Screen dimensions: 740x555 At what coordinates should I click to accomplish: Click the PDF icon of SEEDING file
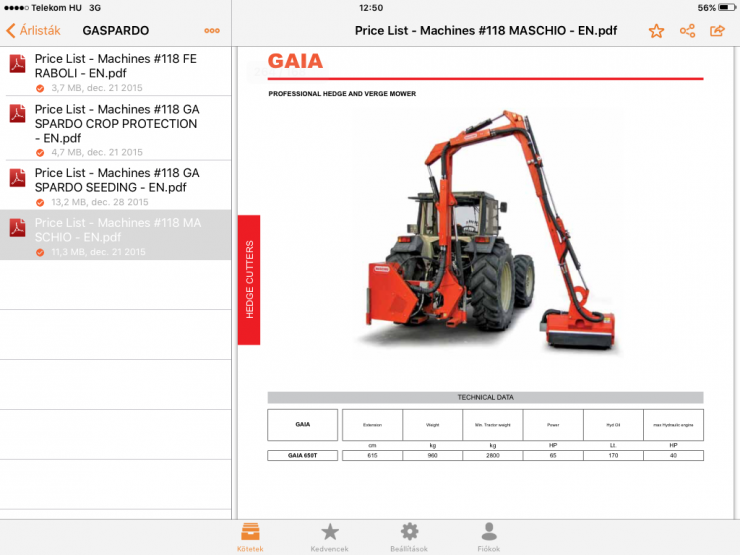click(x=17, y=177)
